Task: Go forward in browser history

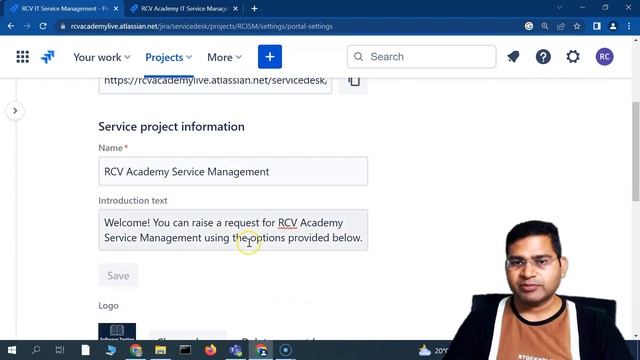Action: point(27,26)
